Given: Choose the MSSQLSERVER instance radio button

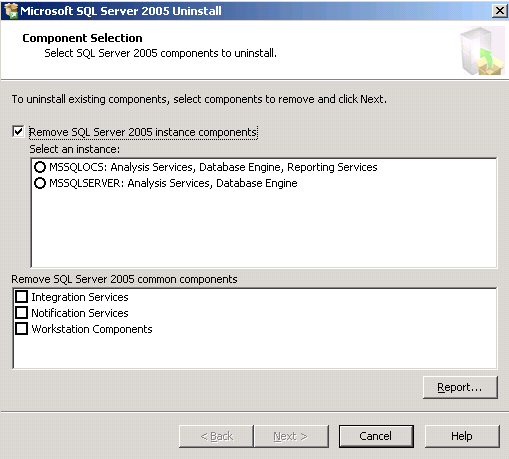Looking at the screenshot, I should click(40, 183).
